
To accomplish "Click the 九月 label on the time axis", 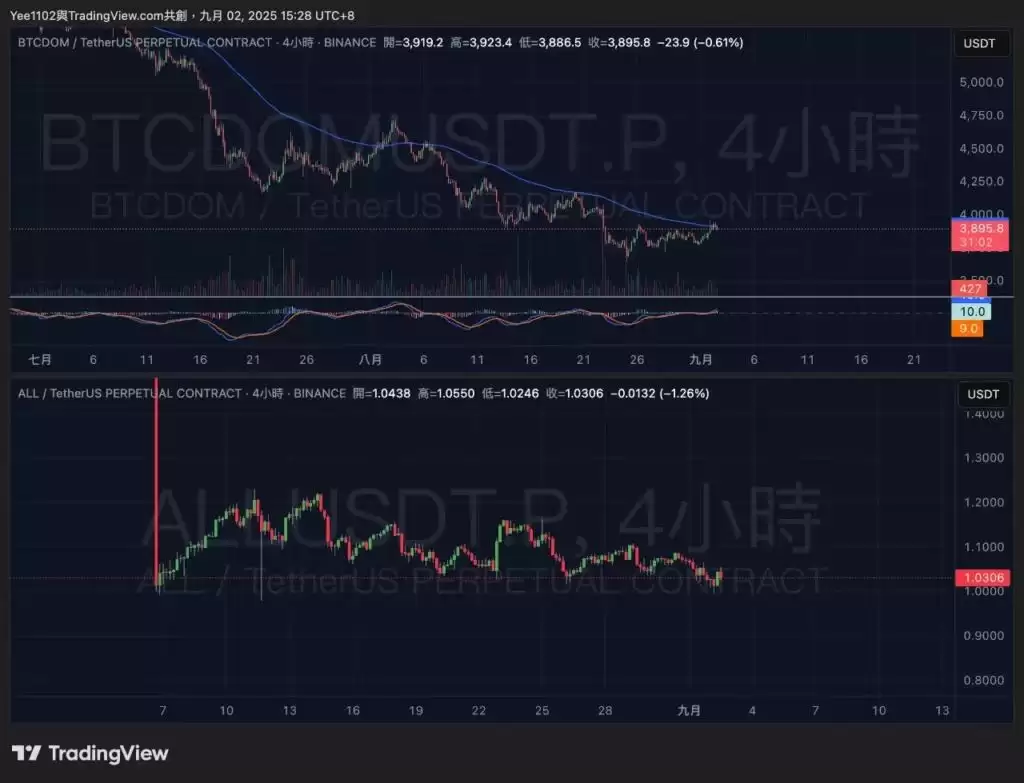I will click(x=701, y=359).
